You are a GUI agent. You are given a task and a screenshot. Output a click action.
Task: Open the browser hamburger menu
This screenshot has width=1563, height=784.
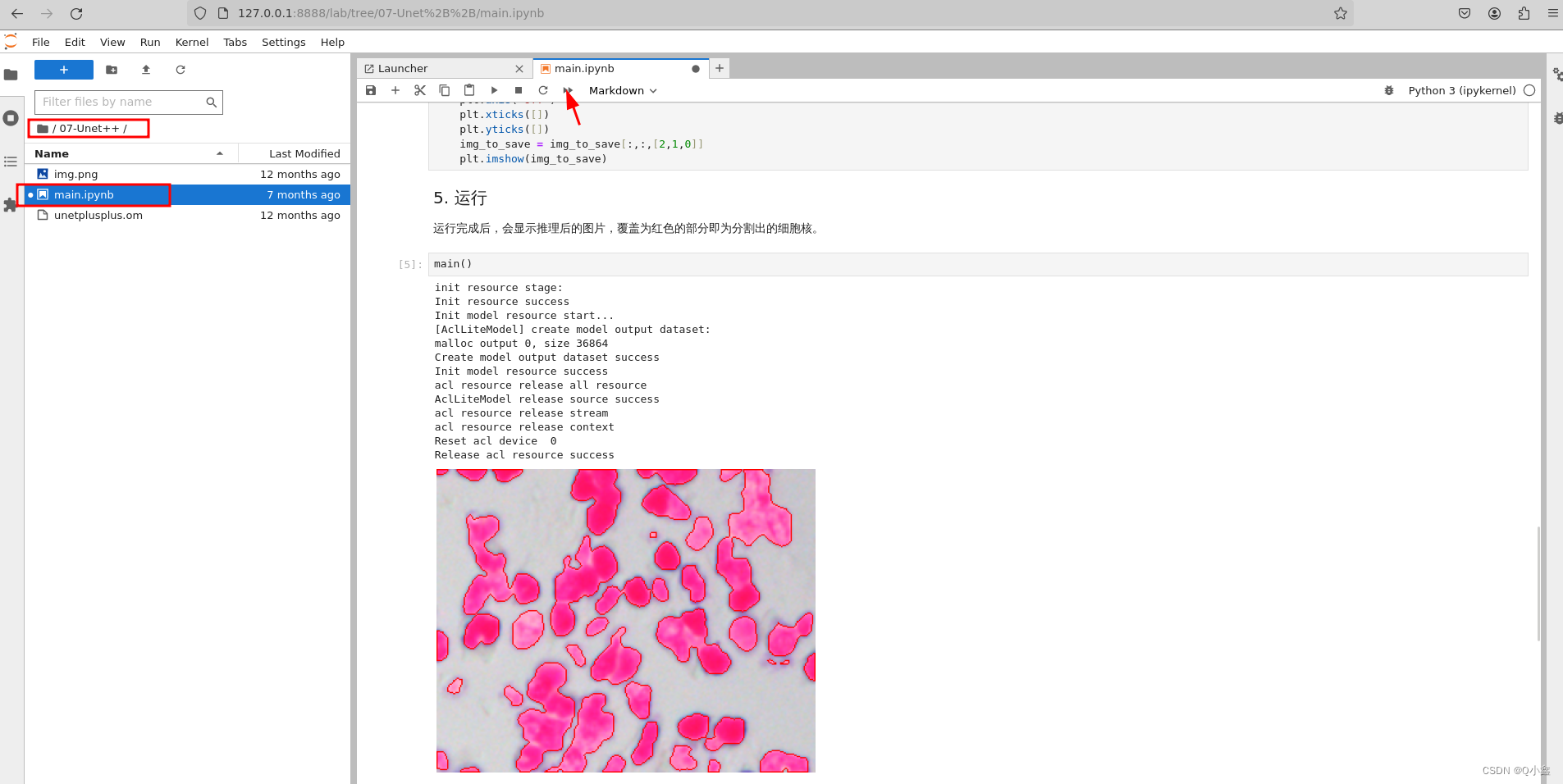click(x=1553, y=13)
